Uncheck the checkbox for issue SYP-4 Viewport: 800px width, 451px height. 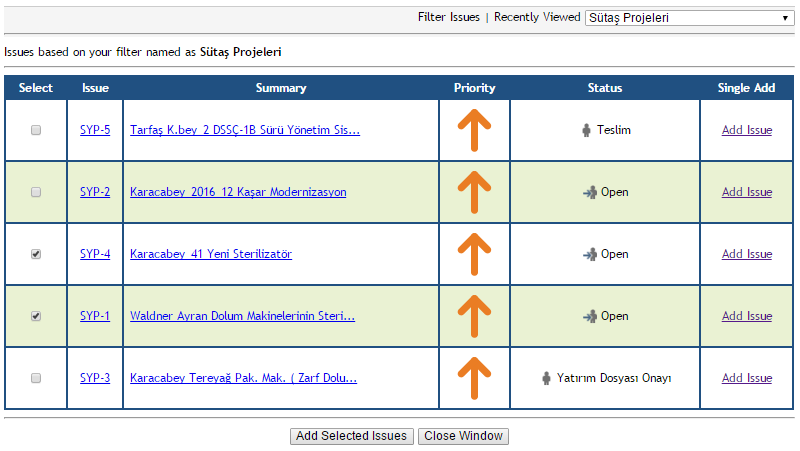(x=36, y=254)
